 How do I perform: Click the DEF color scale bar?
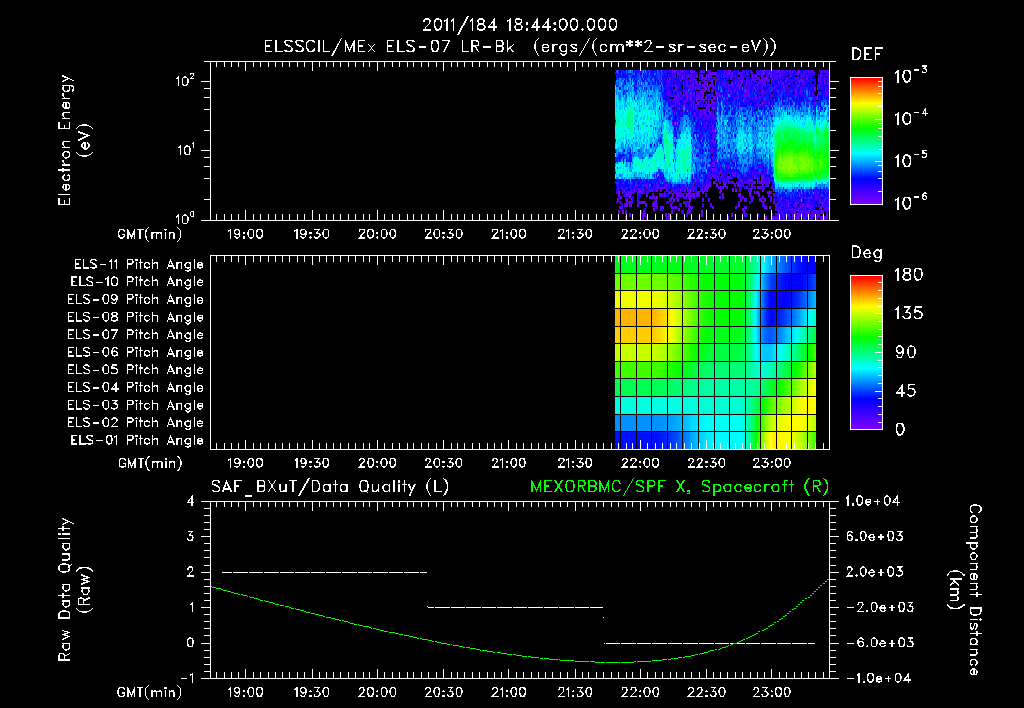(x=866, y=141)
